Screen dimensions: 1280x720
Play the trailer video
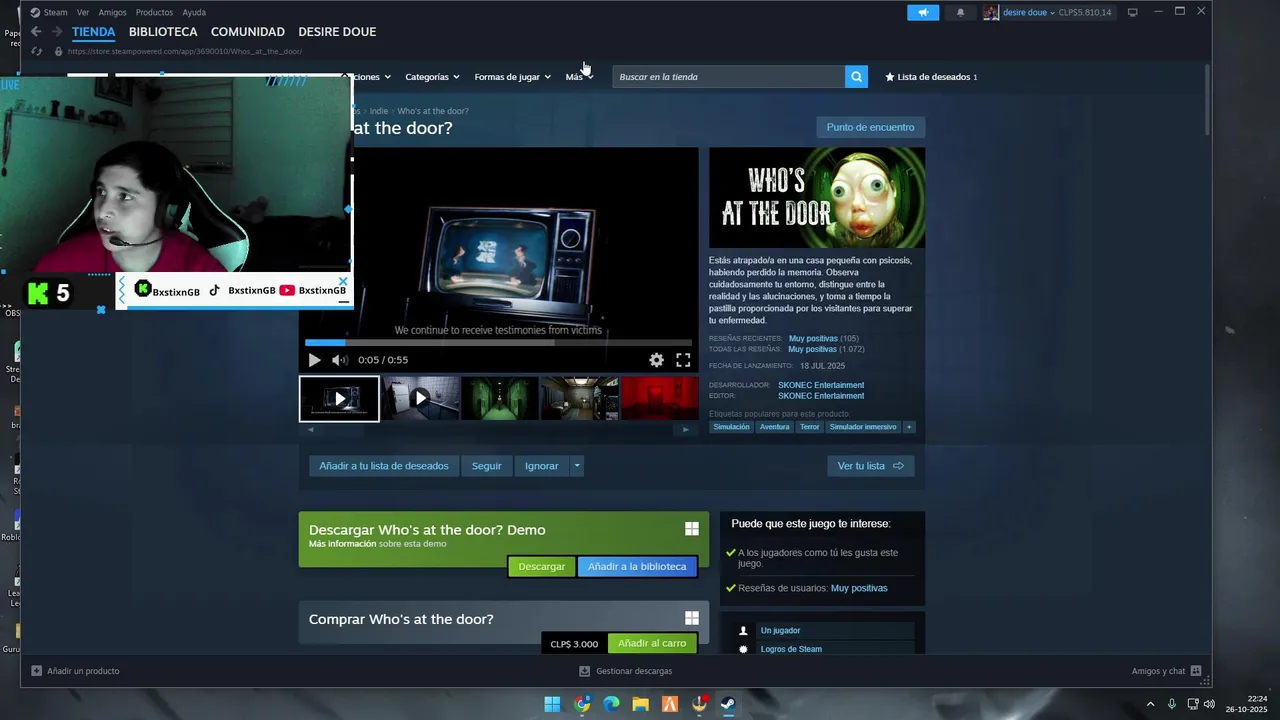314,360
